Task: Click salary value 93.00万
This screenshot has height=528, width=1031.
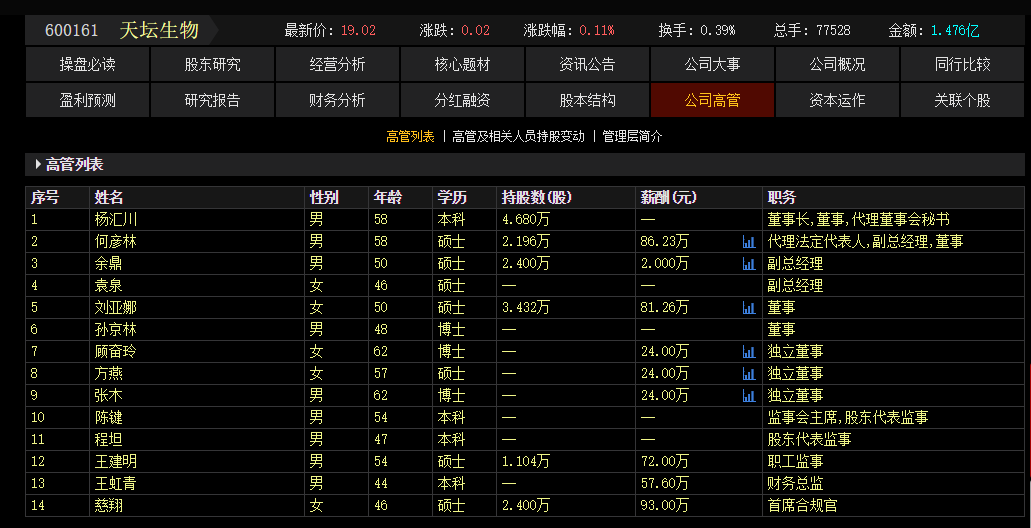Action: click(x=665, y=506)
